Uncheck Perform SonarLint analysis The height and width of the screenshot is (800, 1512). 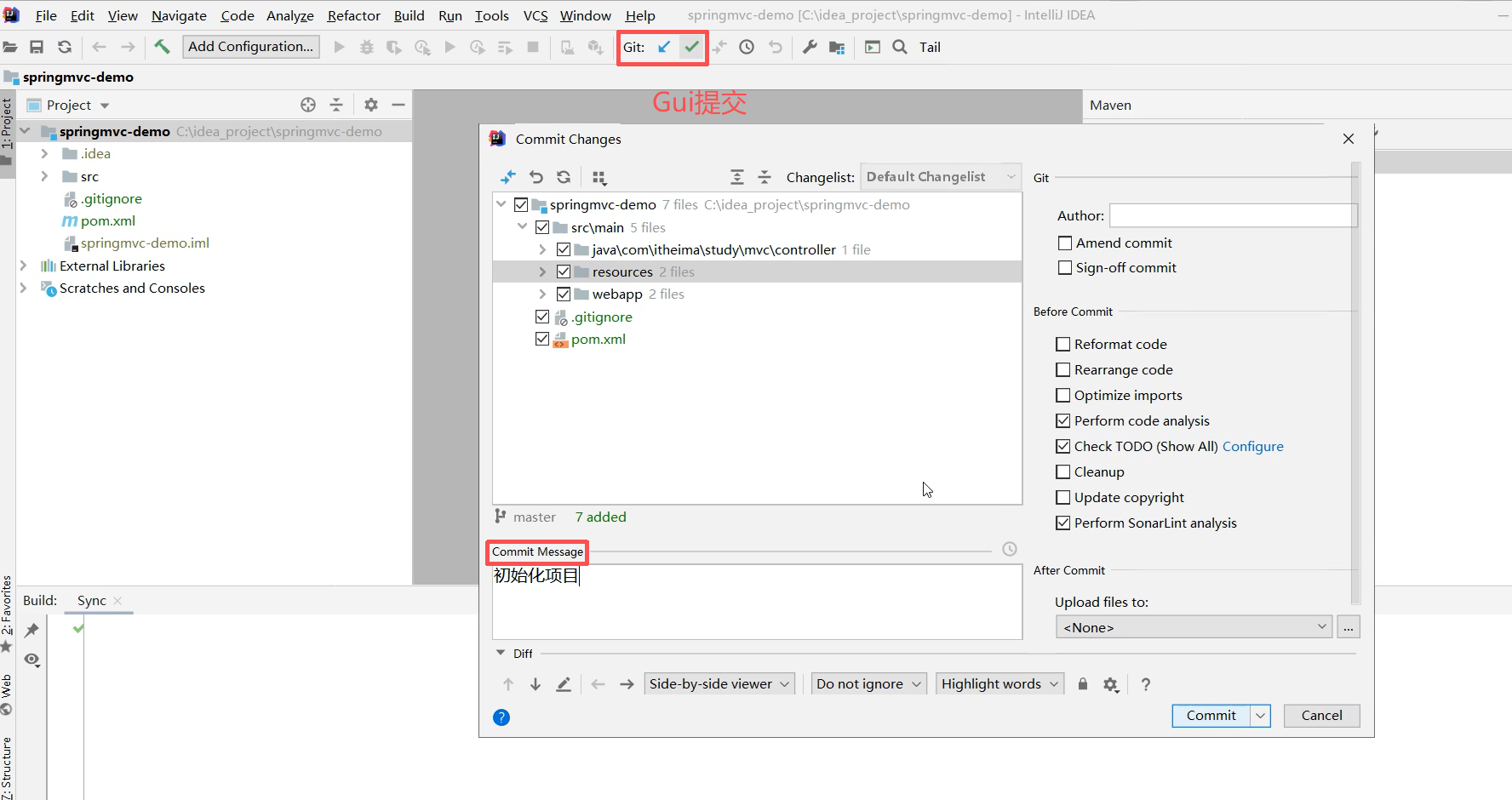pyautogui.click(x=1063, y=523)
